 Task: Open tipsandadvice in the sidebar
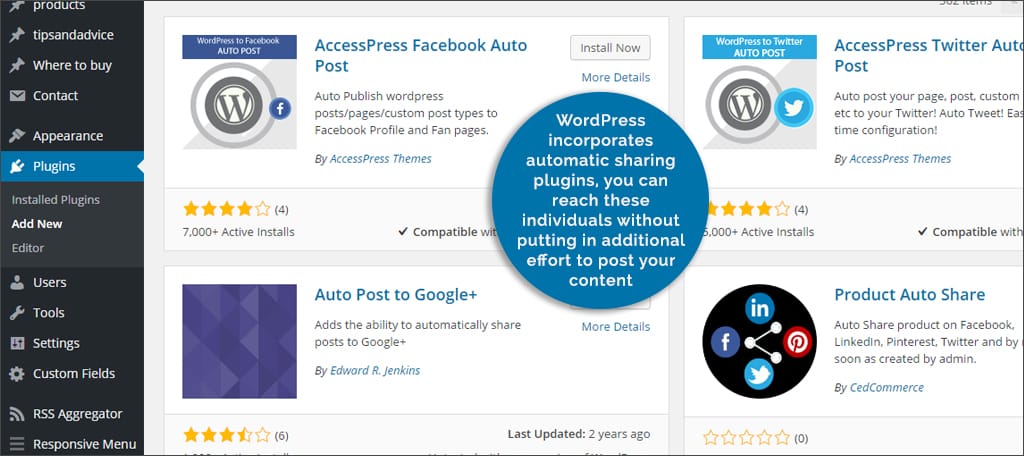coord(72,35)
